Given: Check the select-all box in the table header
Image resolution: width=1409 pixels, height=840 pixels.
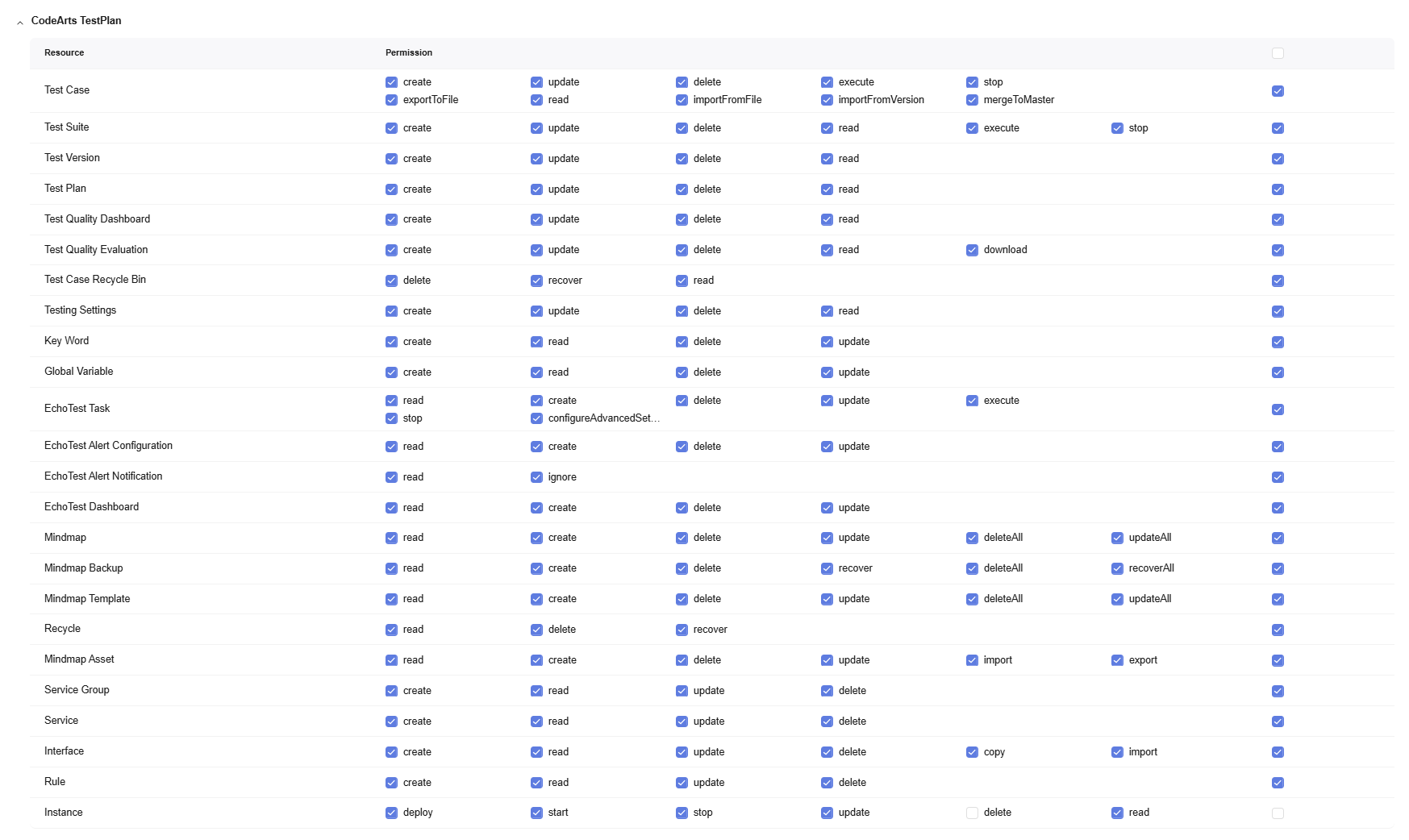Looking at the screenshot, I should coord(1278,53).
